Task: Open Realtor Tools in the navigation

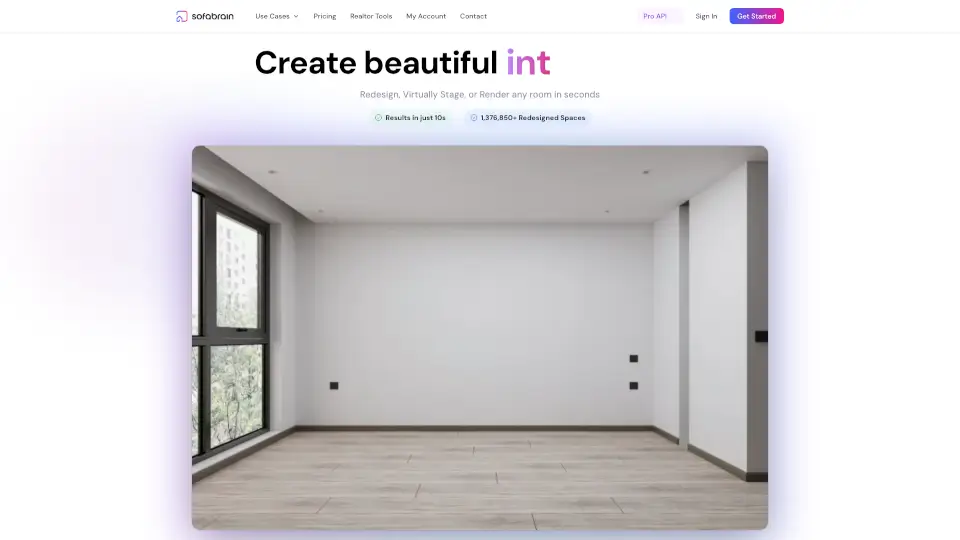Action: (x=371, y=16)
